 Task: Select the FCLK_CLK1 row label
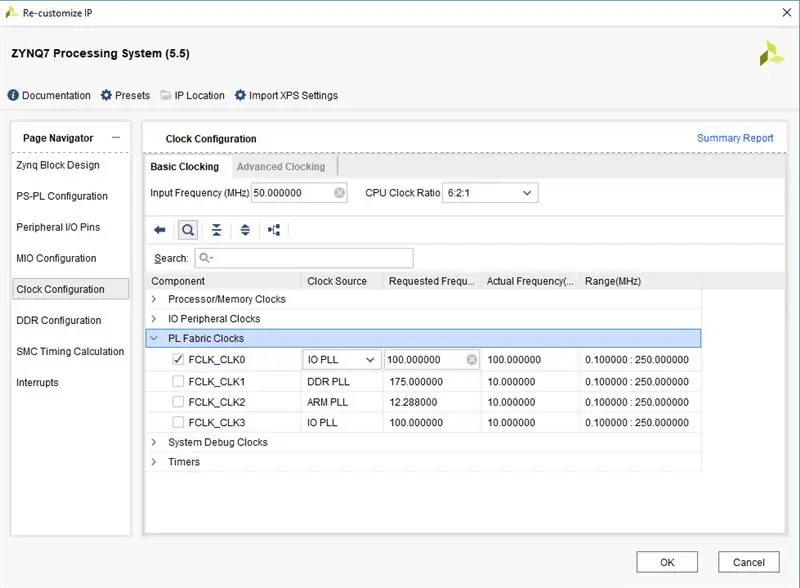[x=217, y=382]
